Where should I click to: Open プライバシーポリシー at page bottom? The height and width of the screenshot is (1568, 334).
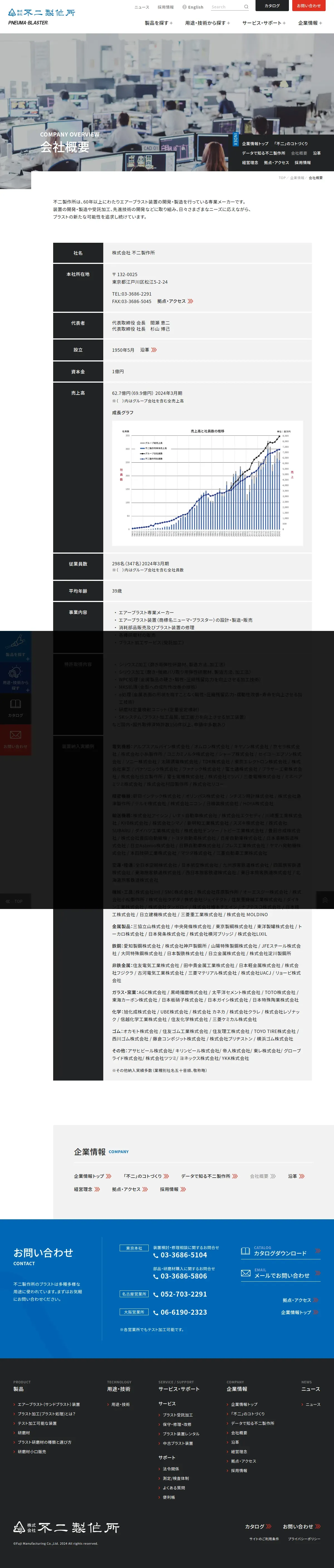click(304, 1539)
